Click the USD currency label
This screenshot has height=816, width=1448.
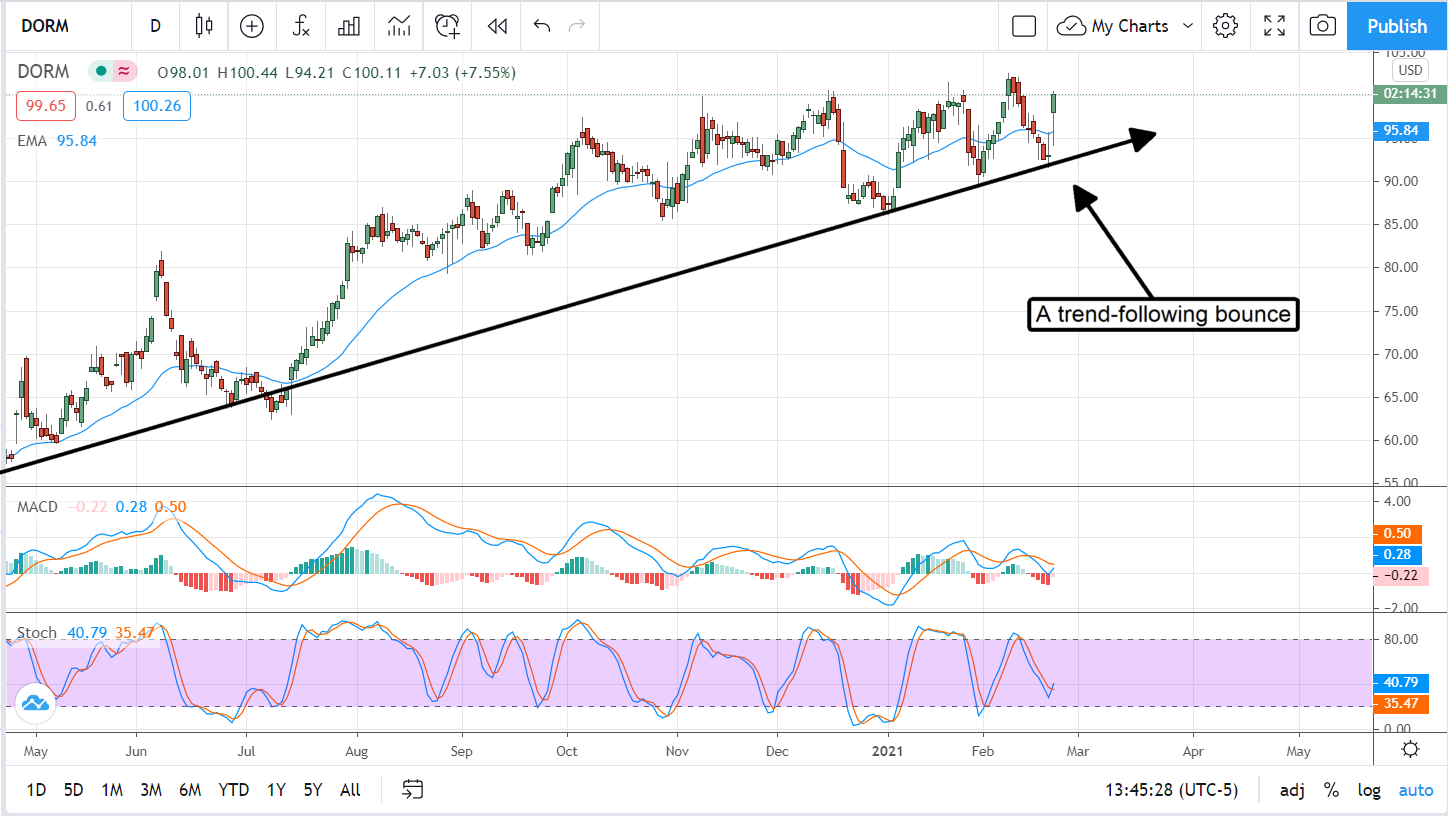point(1410,70)
